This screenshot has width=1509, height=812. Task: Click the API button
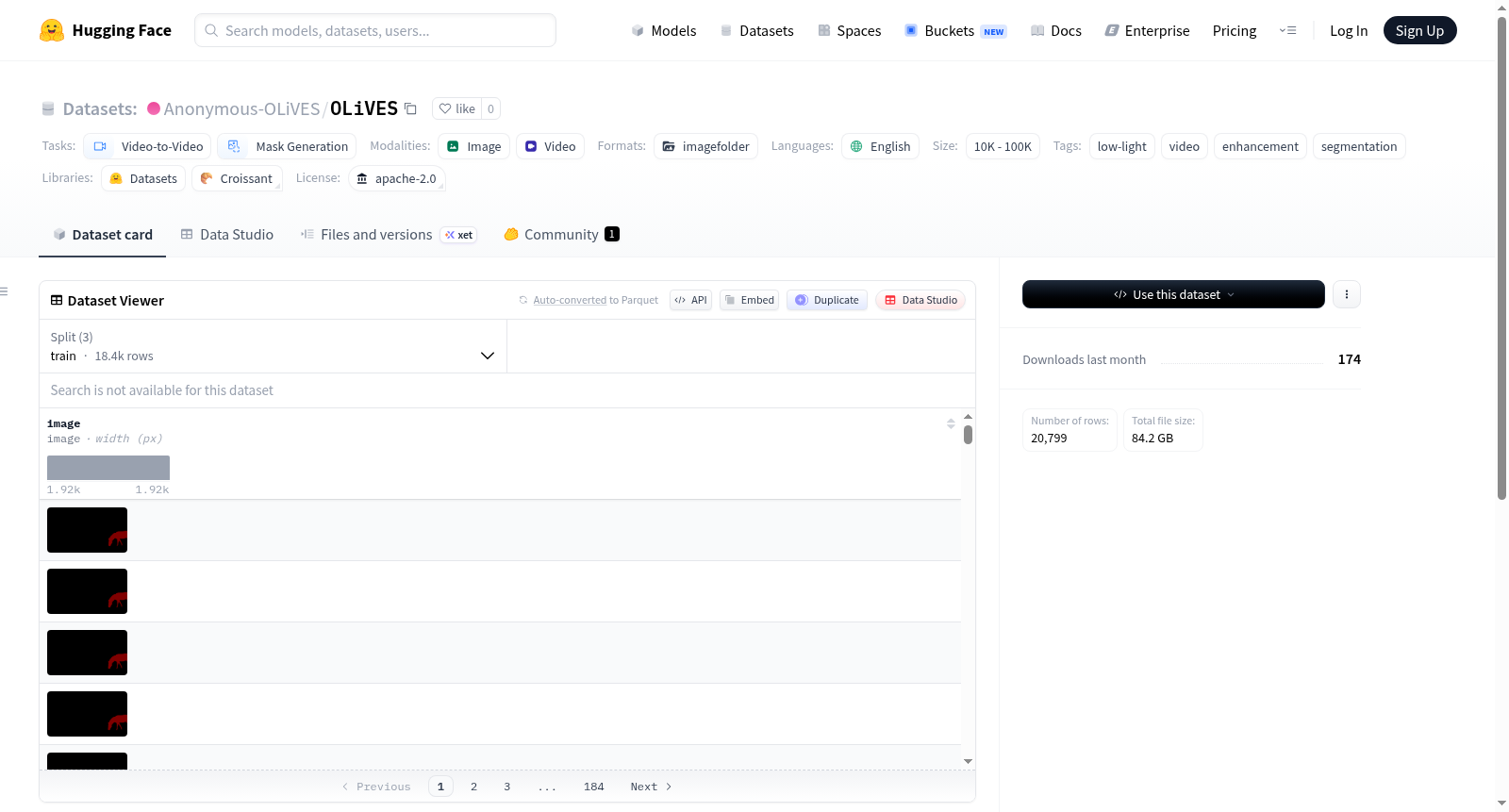[x=690, y=300]
